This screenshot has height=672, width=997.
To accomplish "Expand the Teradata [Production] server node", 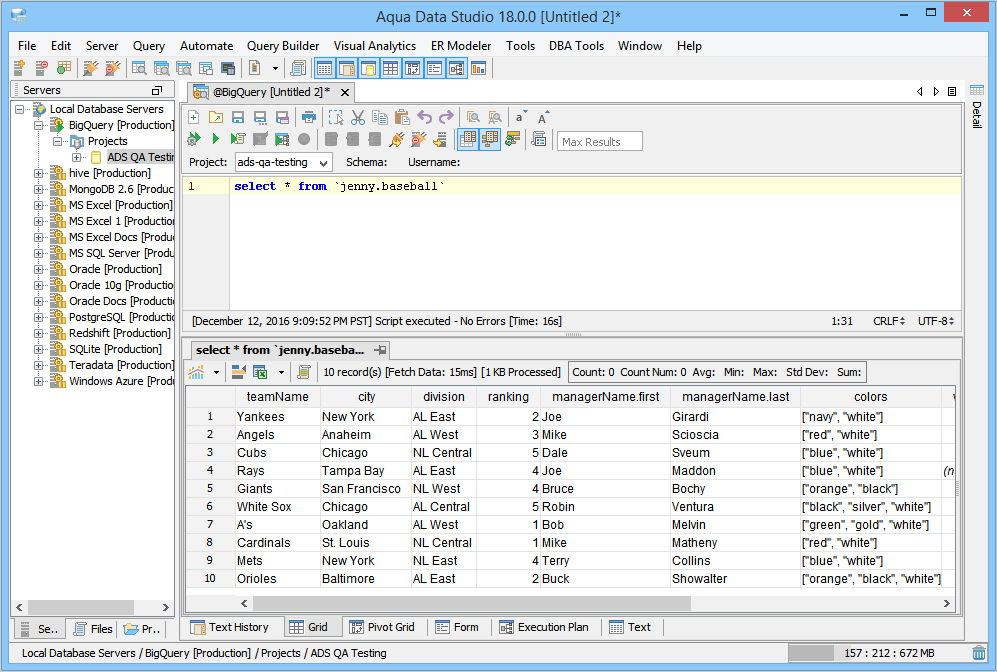I will click(39, 365).
